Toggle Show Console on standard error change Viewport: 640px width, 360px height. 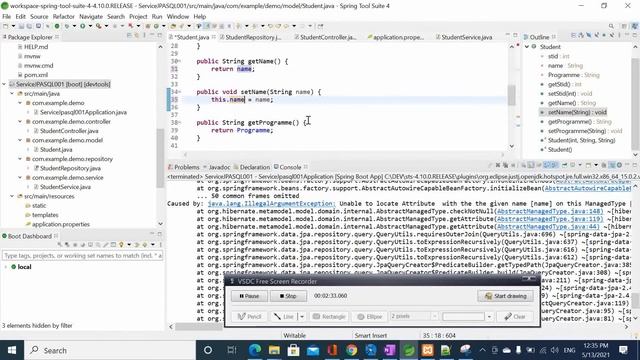pyautogui.click(x=555, y=165)
